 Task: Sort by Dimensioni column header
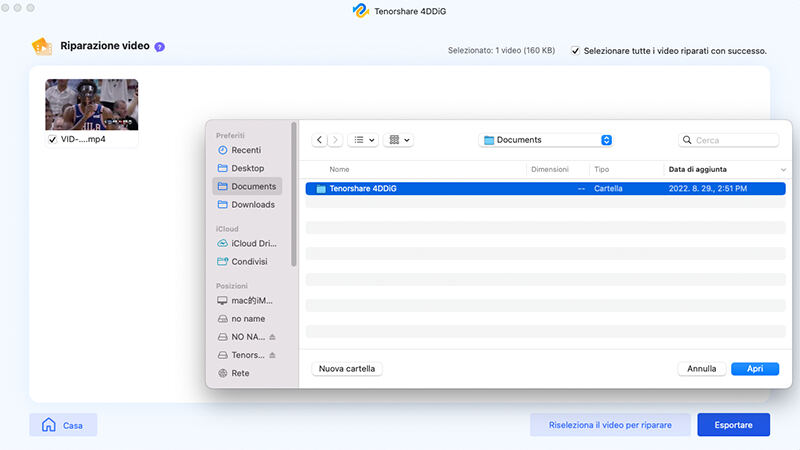pyautogui.click(x=550, y=169)
